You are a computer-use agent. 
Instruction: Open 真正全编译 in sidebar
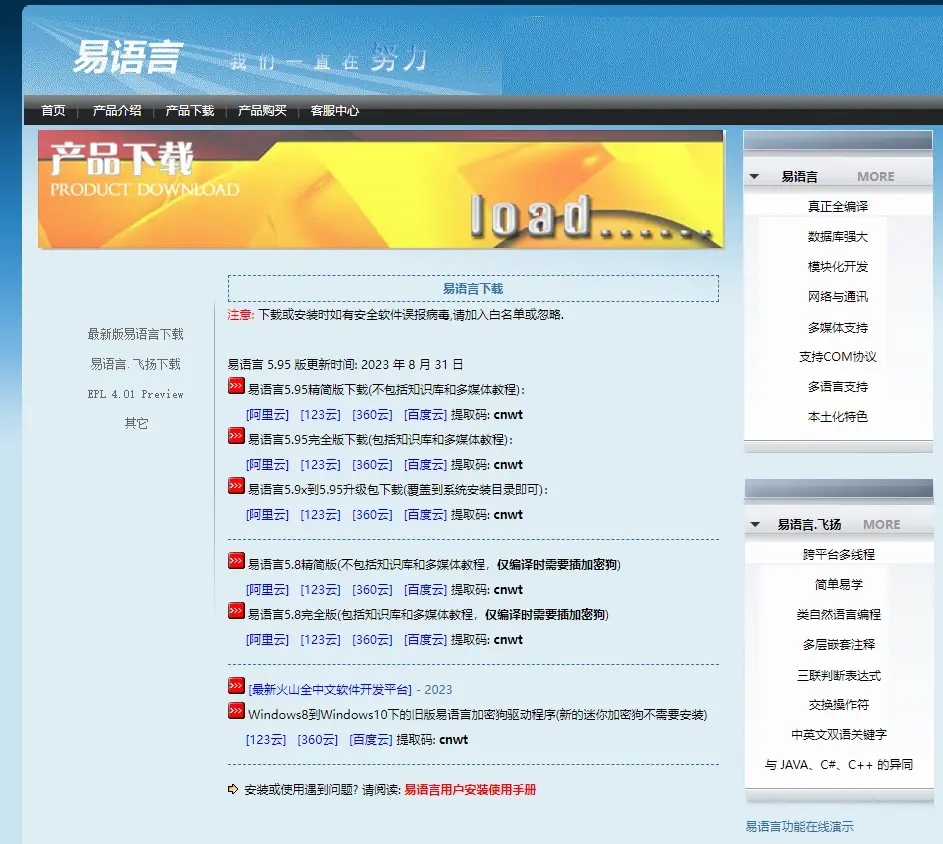click(838, 206)
